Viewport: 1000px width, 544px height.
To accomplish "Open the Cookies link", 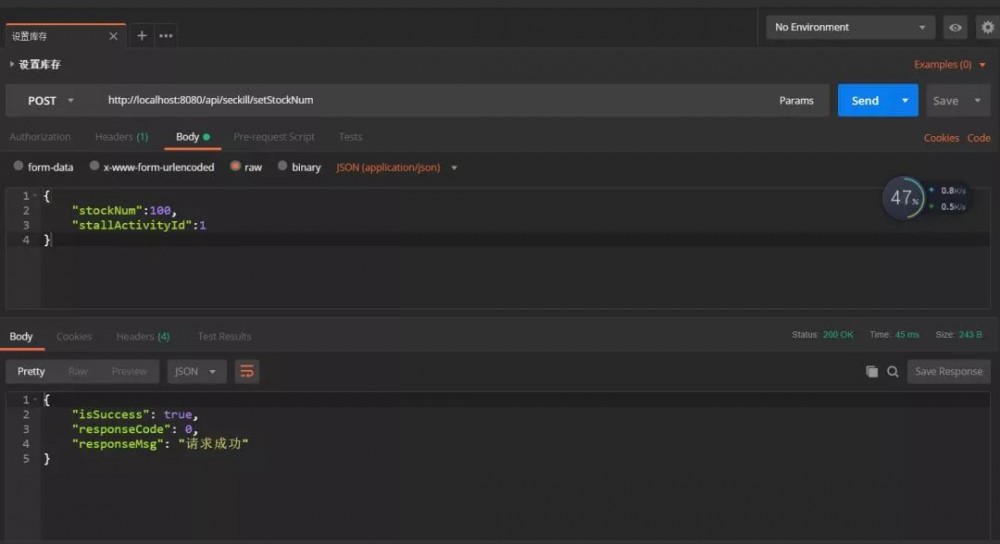I will 941,138.
